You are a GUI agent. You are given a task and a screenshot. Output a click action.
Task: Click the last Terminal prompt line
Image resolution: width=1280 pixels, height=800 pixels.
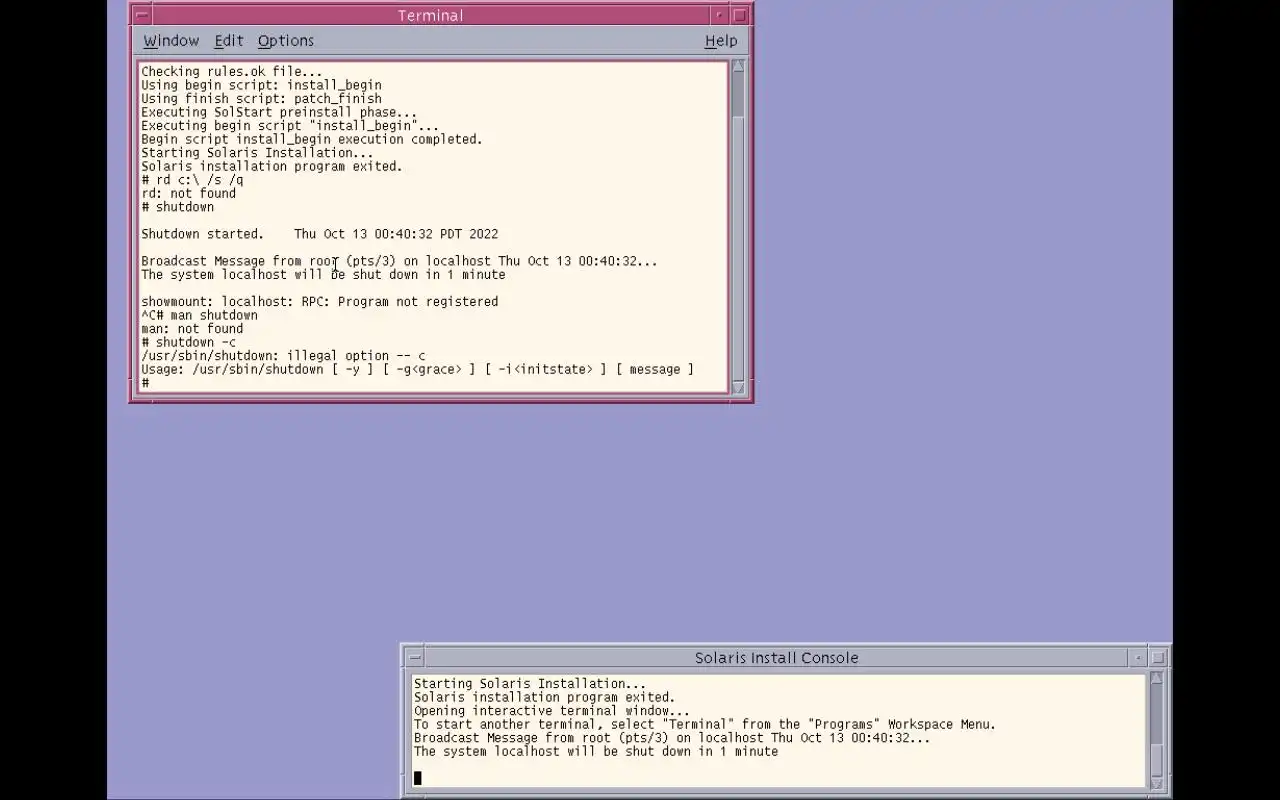(145, 383)
